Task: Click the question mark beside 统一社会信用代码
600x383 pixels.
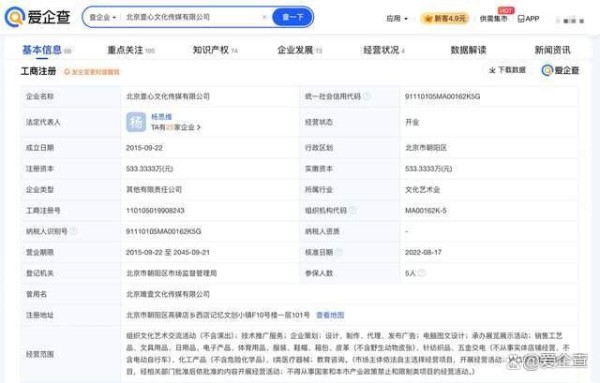Action: coord(367,96)
